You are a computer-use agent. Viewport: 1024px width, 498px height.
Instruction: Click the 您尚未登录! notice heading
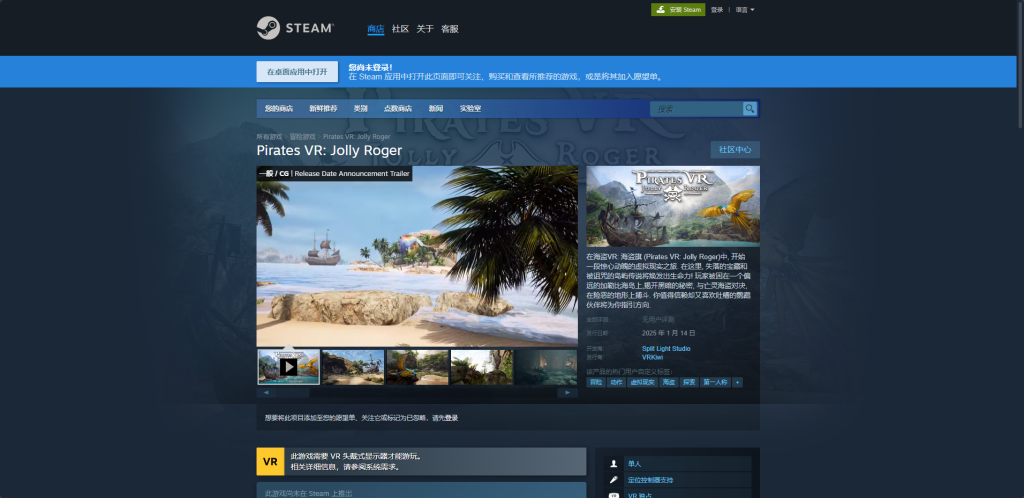click(370, 67)
